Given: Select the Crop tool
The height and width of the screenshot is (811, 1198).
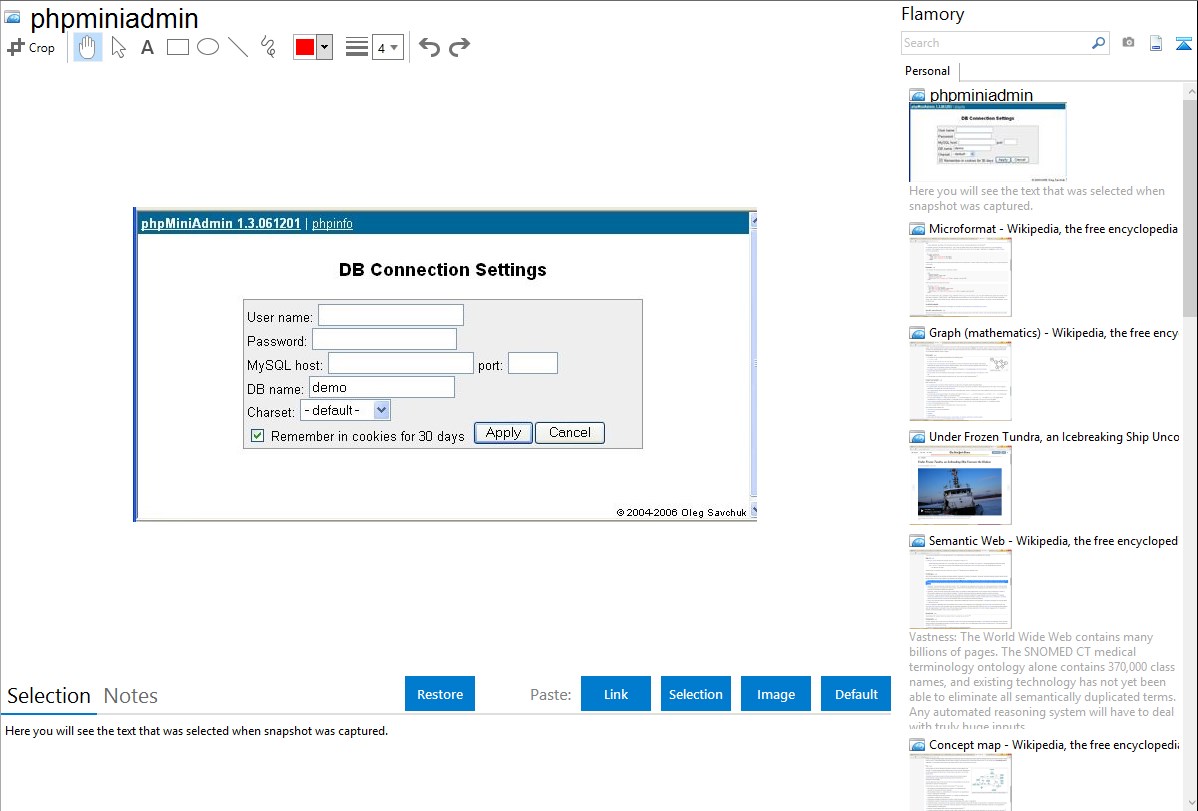Looking at the screenshot, I should coord(31,47).
